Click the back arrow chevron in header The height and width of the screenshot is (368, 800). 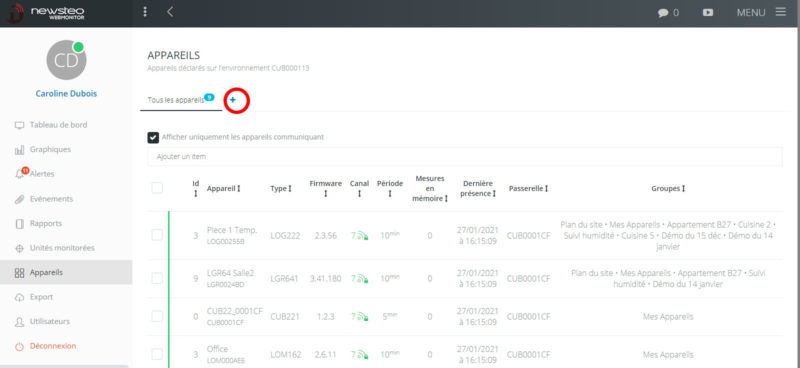point(170,12)
